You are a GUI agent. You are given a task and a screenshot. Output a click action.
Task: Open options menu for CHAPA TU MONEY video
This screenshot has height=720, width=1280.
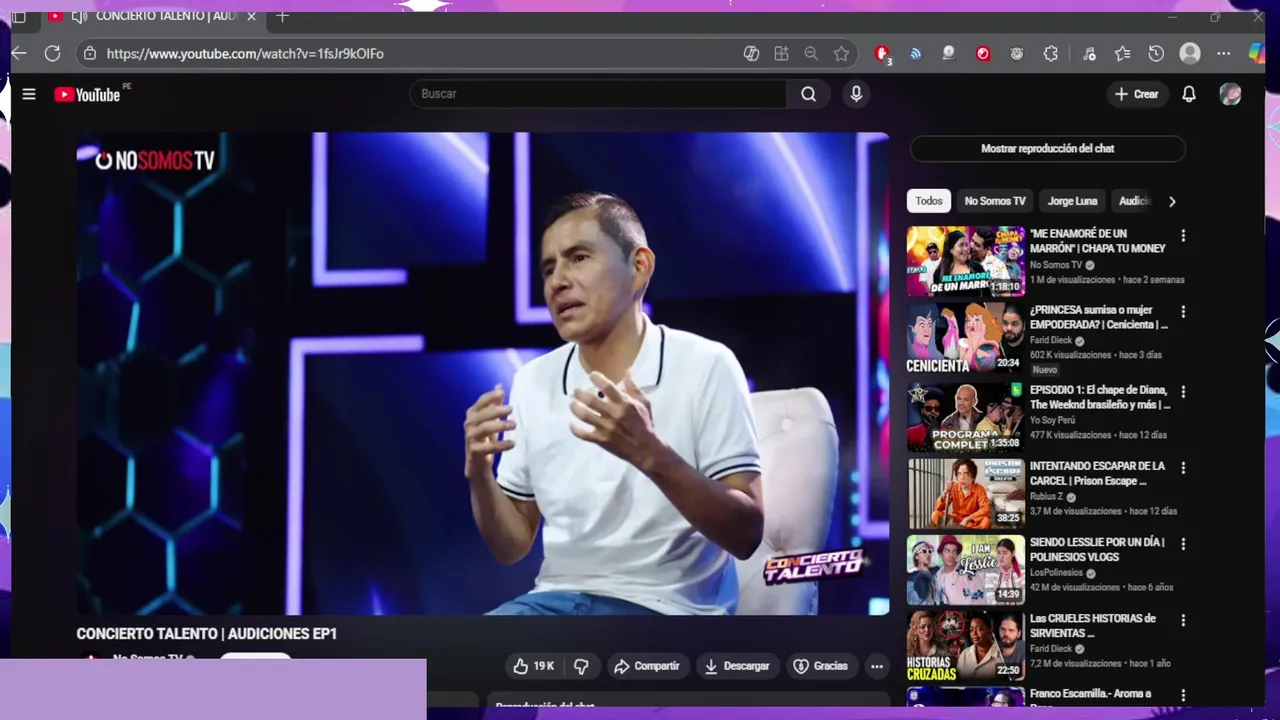click(x=1183, y=236)
